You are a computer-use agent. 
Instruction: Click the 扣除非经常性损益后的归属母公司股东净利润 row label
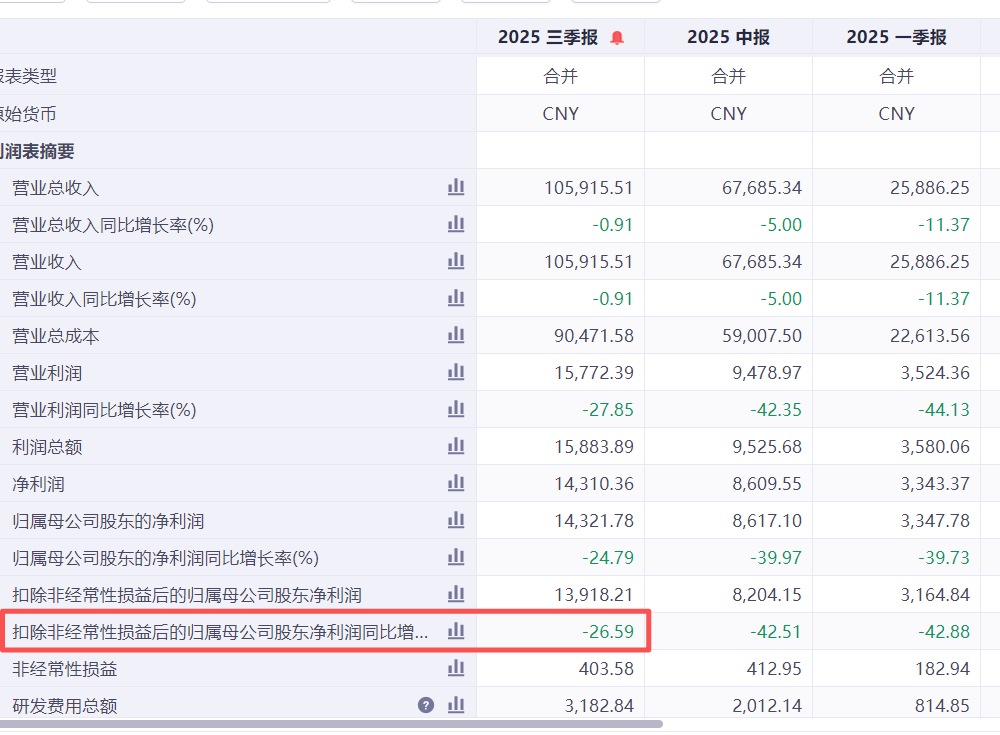click(187, 595)
